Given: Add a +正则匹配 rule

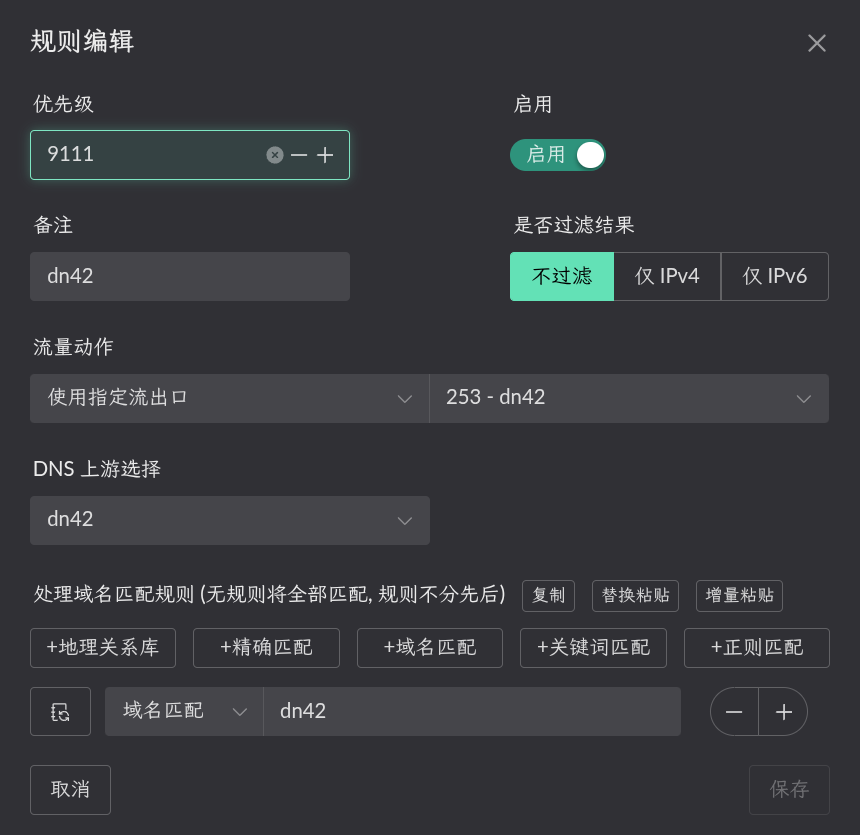Looking at the screenshot, I should (757, 647).
